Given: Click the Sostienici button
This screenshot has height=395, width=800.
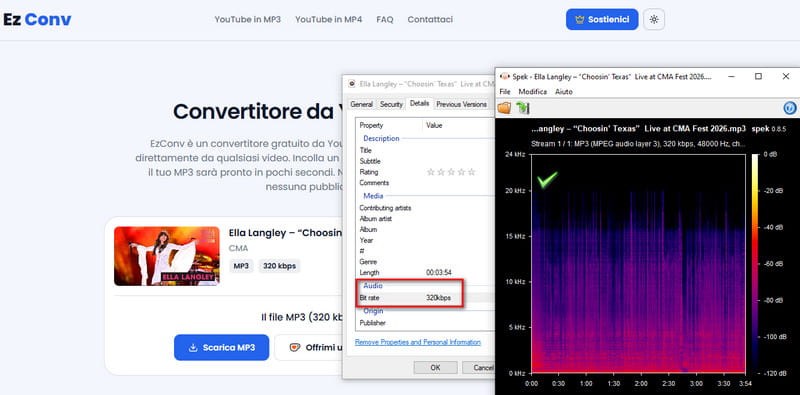Looking at the screenshot, I should [x=602, y=19].
